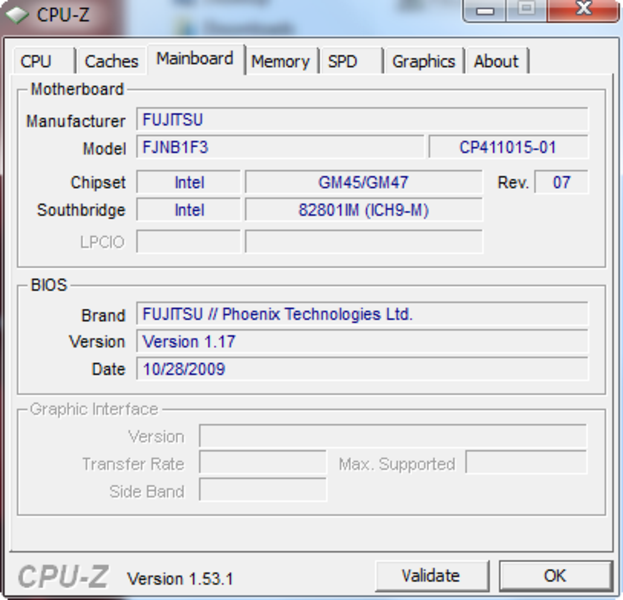Click the Side Band label

coord(147,492)
